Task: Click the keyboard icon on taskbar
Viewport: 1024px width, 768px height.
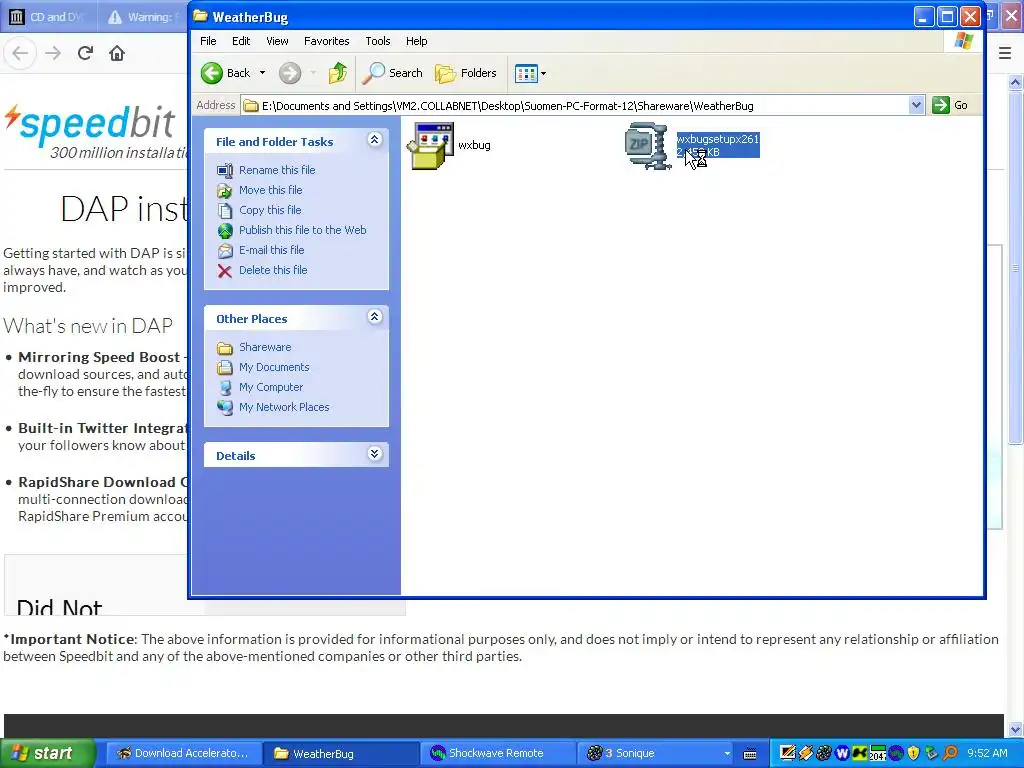Action: pos(750,754)
